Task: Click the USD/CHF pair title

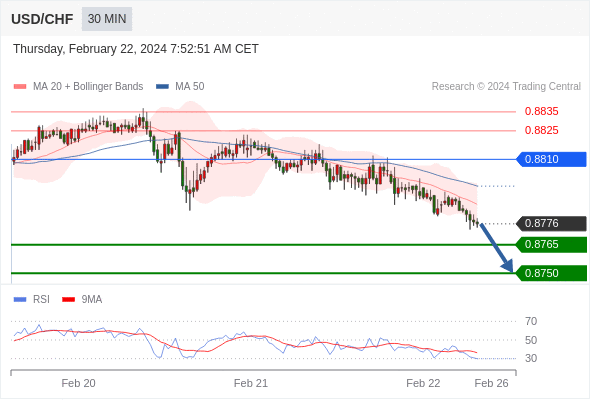Action: point(42,19)
